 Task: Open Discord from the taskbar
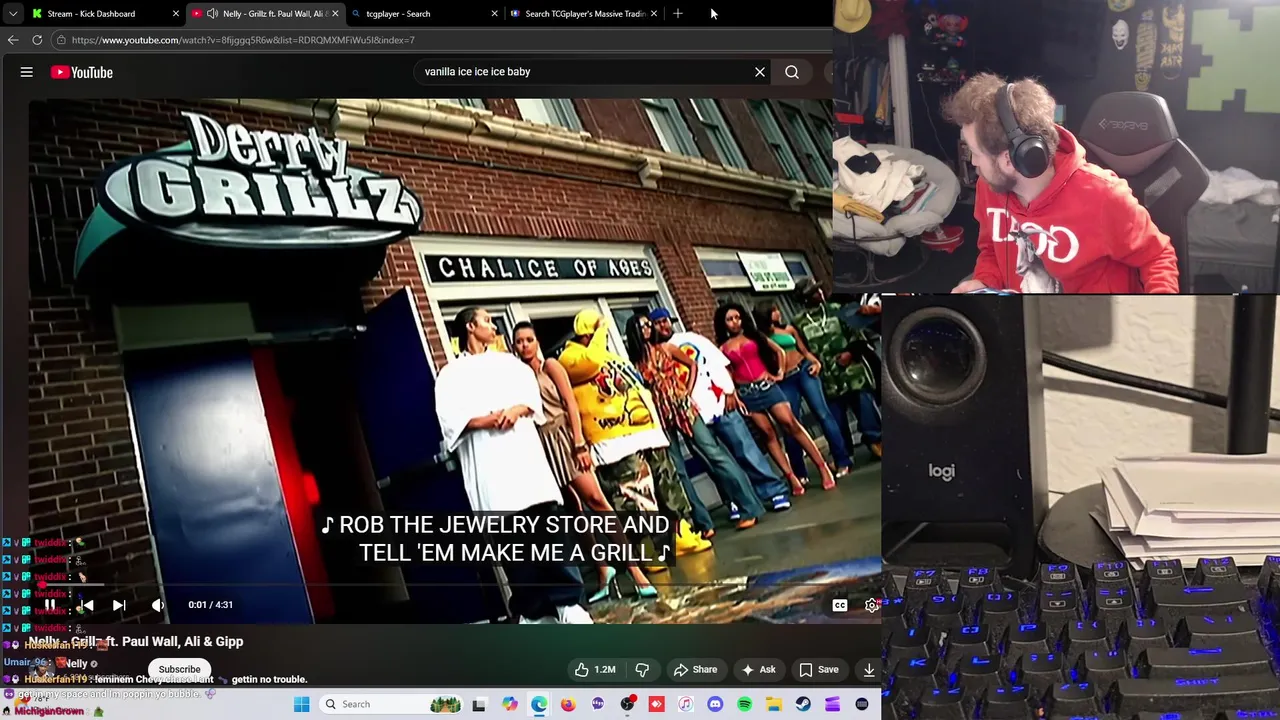click(x=715, y=704)
